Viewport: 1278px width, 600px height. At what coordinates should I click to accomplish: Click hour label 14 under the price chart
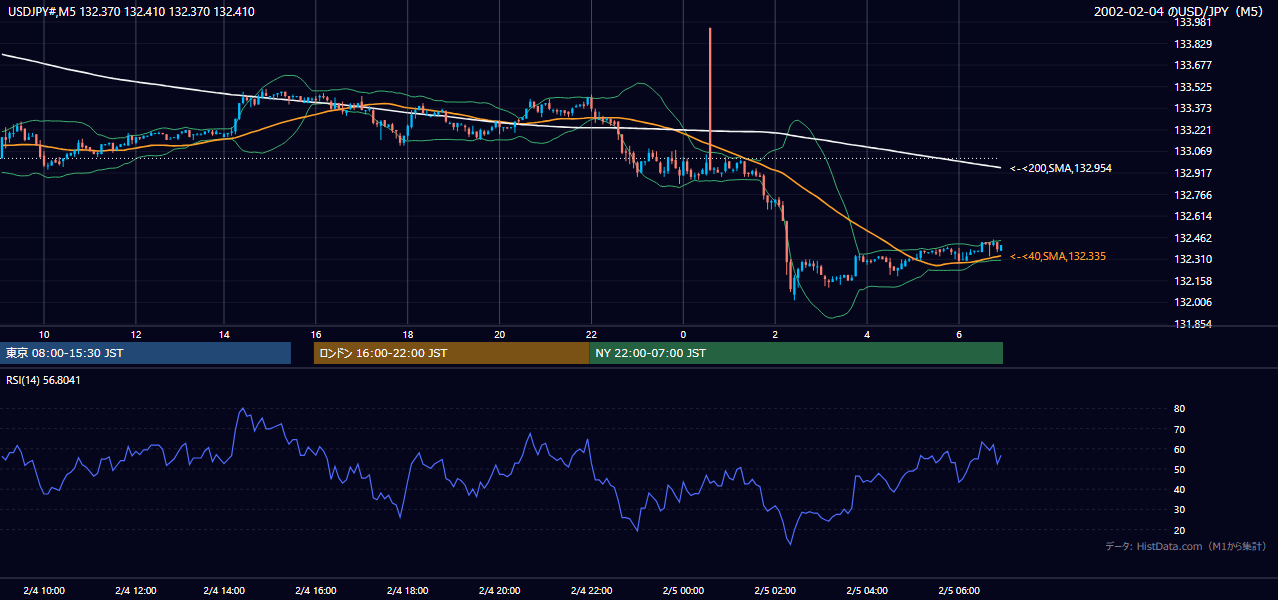coord(224,334)
